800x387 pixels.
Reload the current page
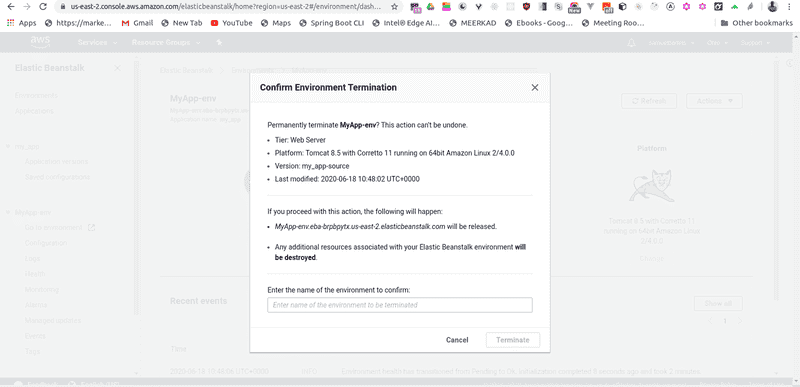[43, 7]
